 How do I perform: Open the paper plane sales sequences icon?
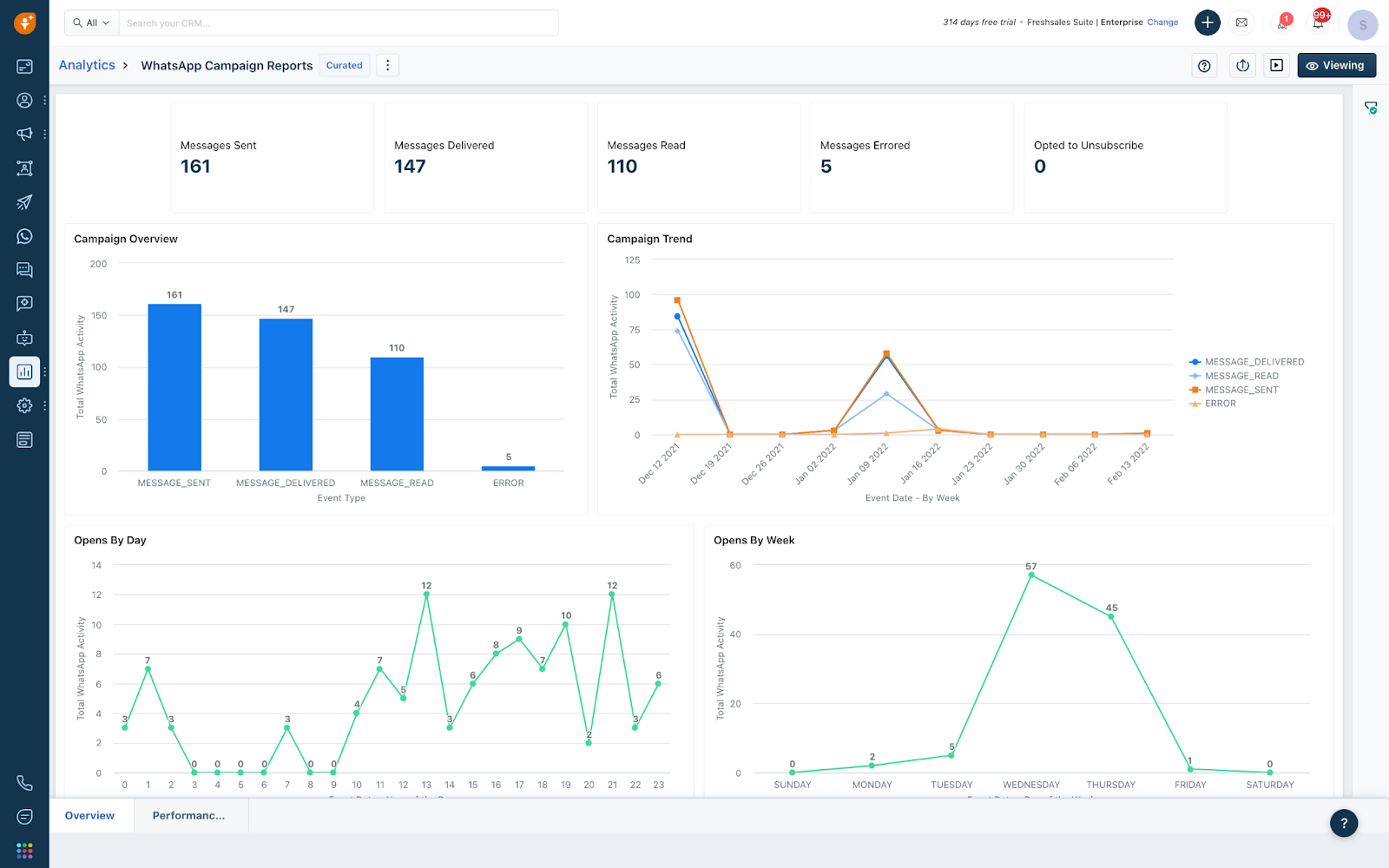pos(24,202)
